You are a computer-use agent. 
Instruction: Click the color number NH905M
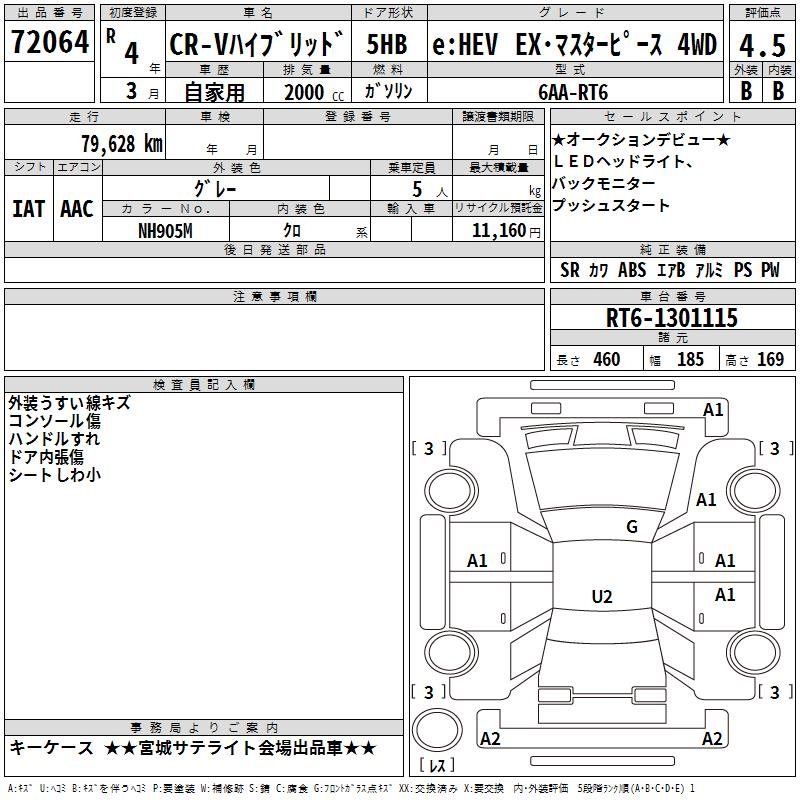(165, 231)
